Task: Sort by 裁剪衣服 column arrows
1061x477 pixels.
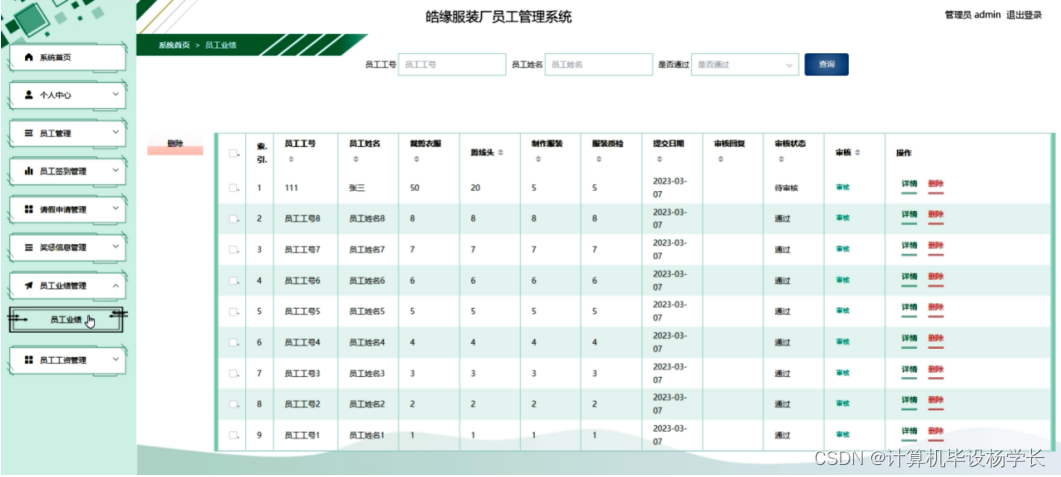Action: tap(416, 160)
